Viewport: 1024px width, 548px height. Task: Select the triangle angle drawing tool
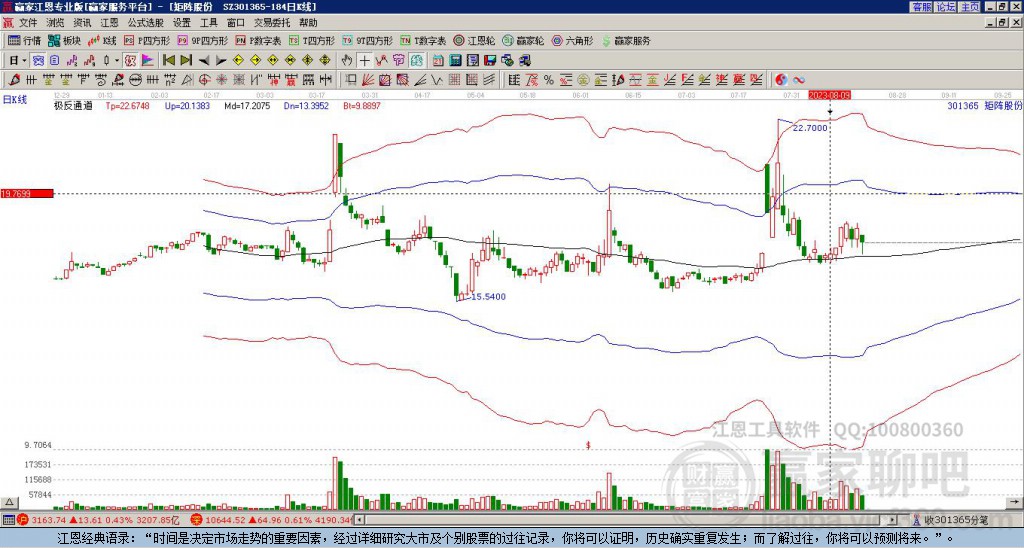coord(187,80)
